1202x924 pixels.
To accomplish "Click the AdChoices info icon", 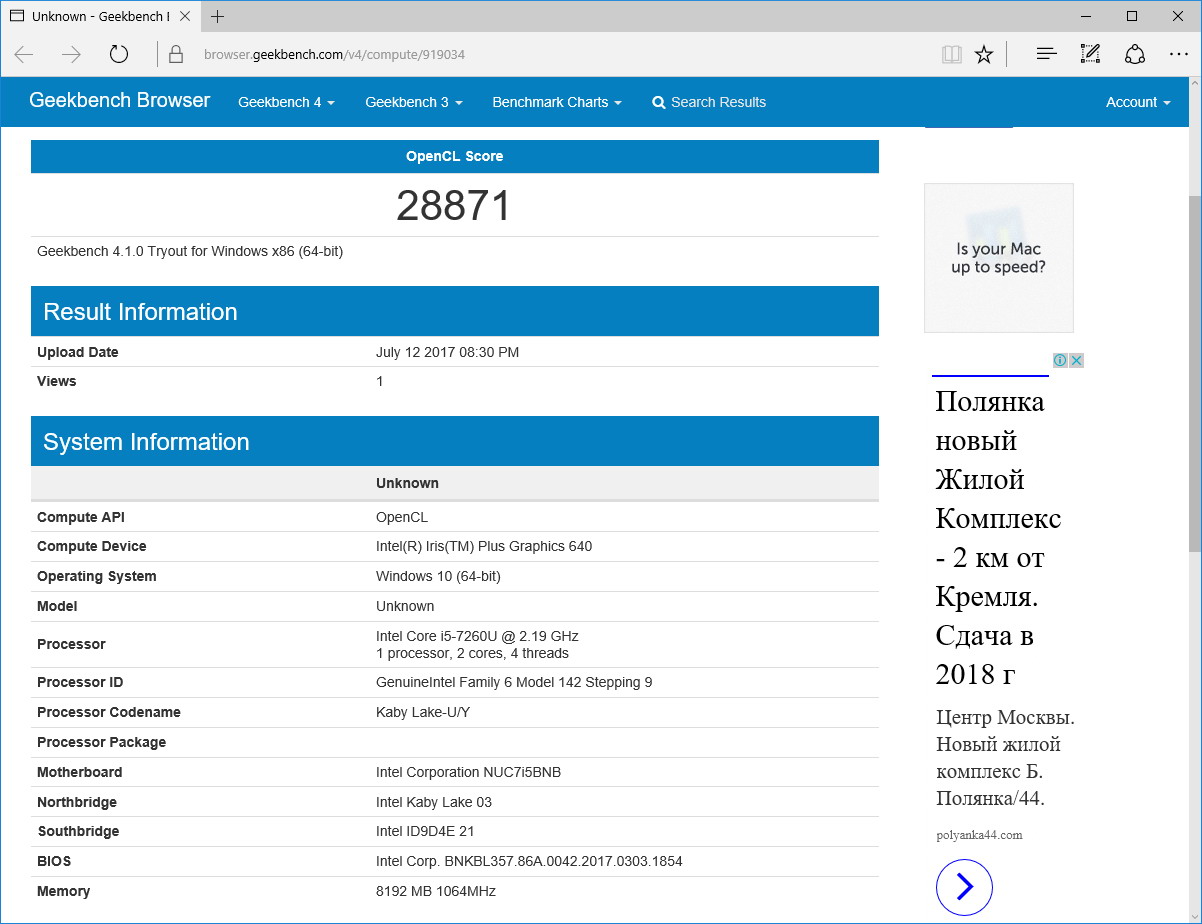I will [1060, 360].
